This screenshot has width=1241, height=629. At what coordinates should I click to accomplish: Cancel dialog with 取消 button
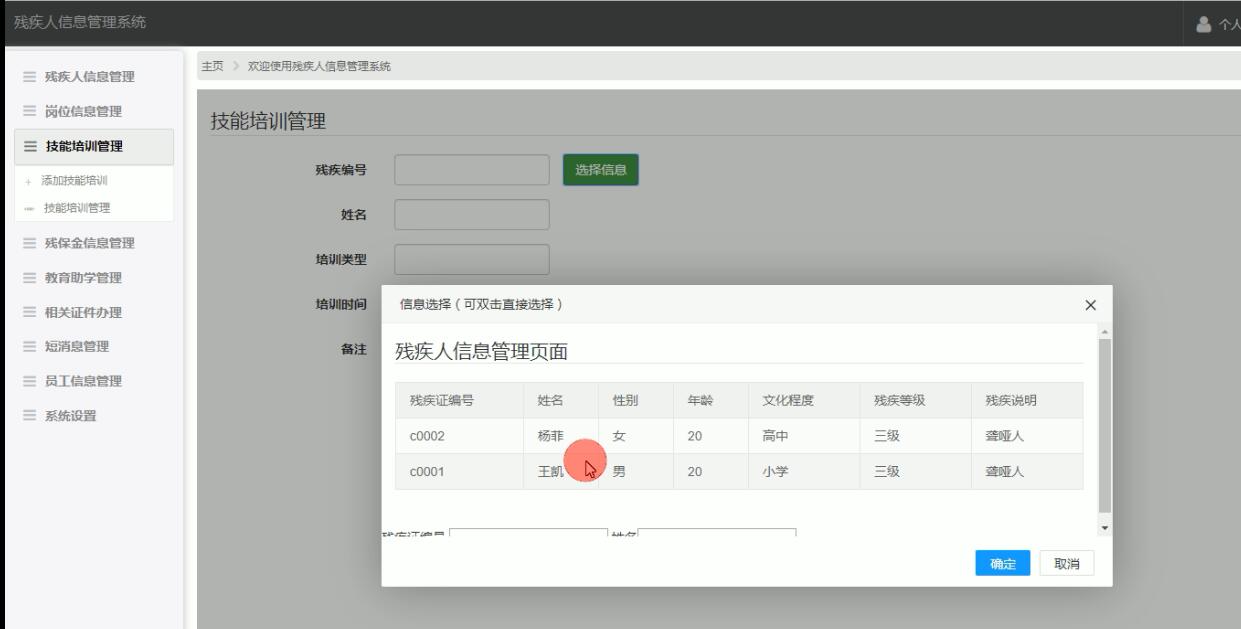(1067, 564)
